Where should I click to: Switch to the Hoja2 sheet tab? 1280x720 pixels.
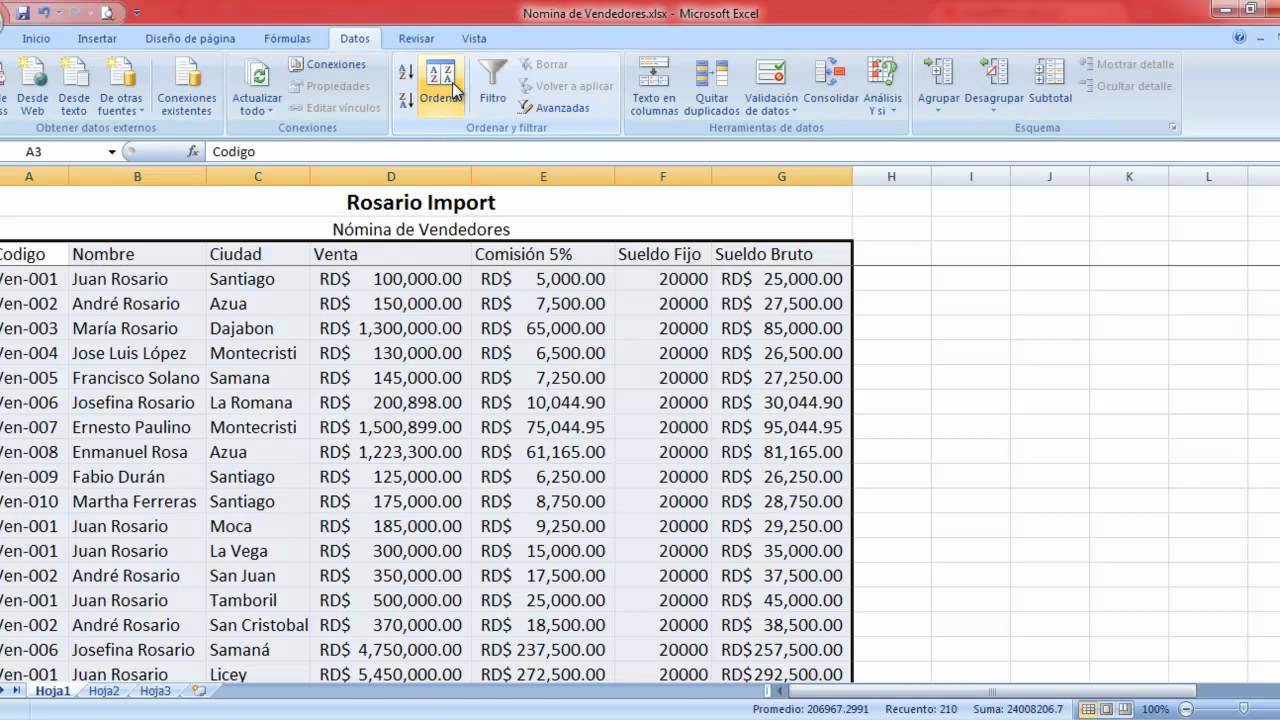[104, 691]
